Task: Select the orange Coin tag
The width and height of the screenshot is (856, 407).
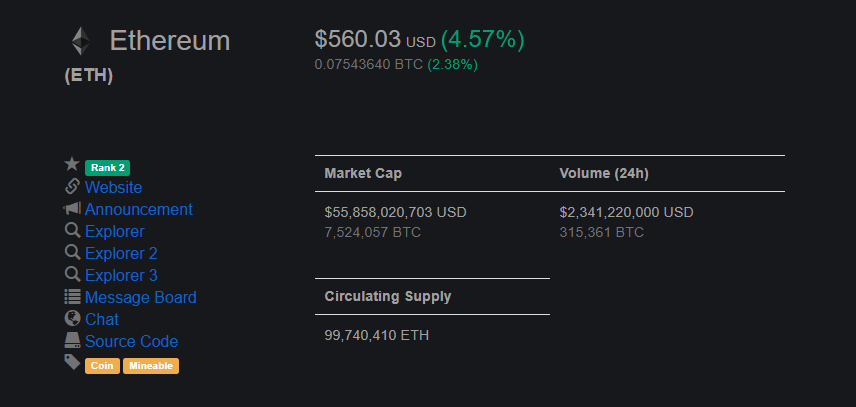Action: click(103, 366)
